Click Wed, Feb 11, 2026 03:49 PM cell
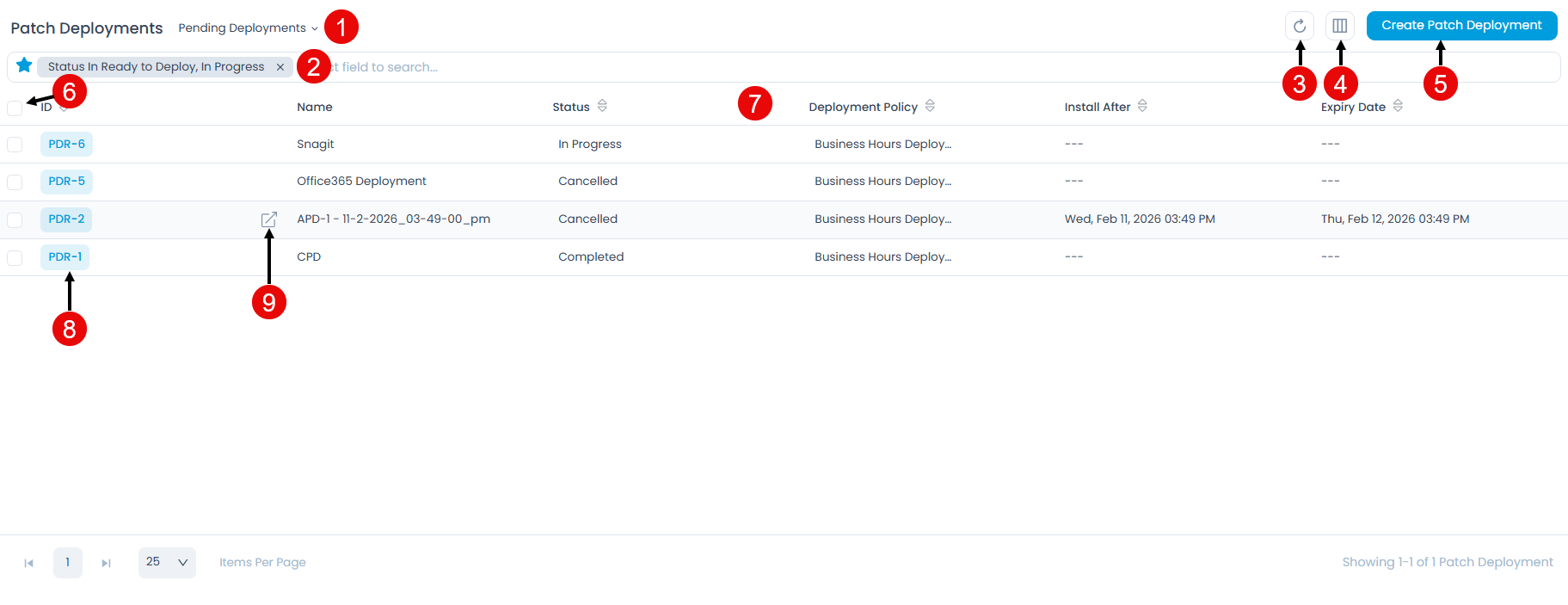The image size is (1568, 605). point(1140,219)
